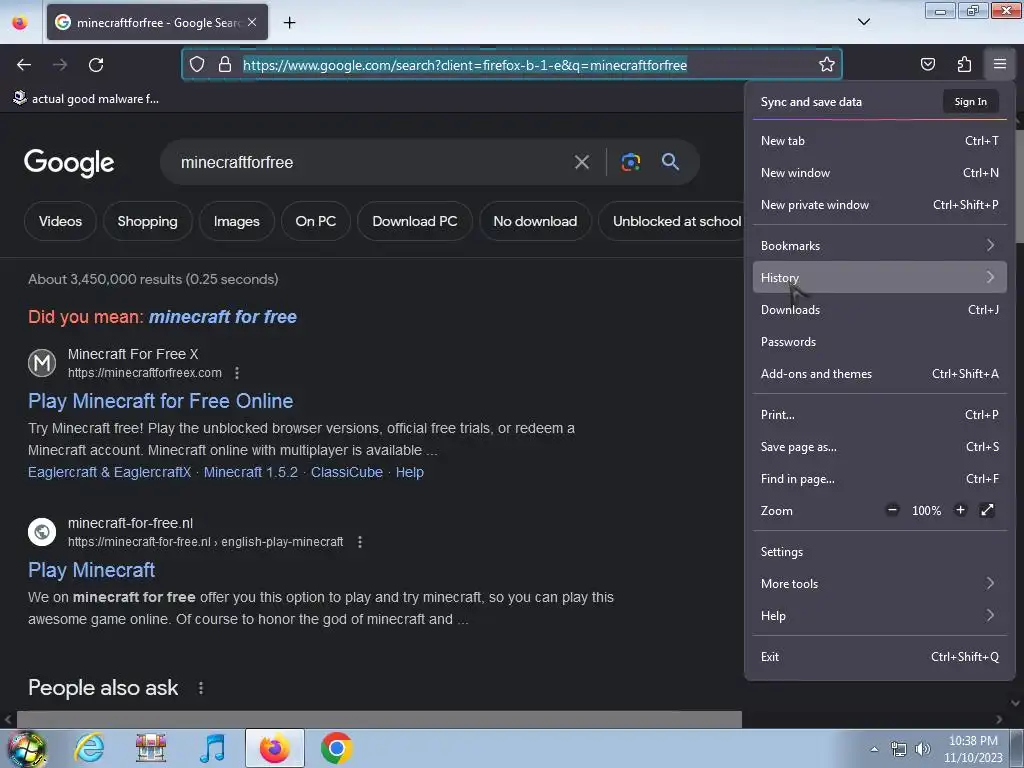The image size is (1024, 768).
Task: Open the Eaglercraft & EaglercraftX sitelink
Action: pos(110,472)
